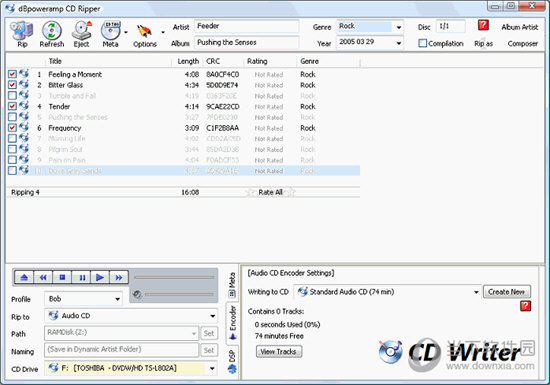
Task: Open the CD Drive TOSHIBA dropdown
Action: pos(213,368)
